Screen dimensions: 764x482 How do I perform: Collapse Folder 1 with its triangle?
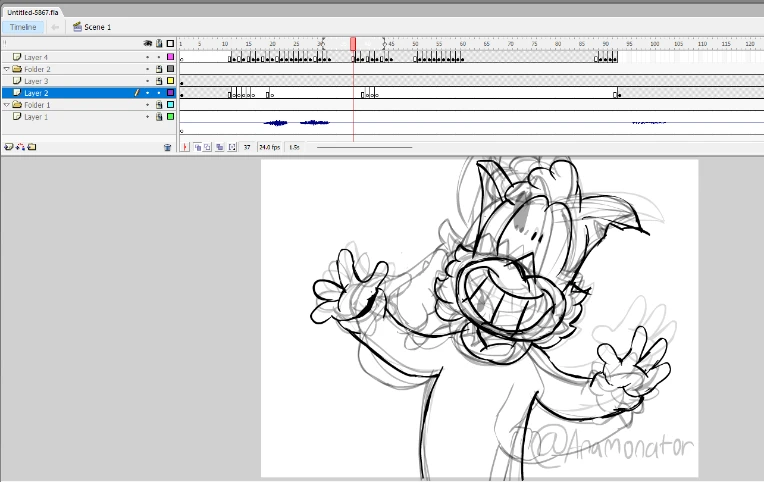click(x=6, y=105)
